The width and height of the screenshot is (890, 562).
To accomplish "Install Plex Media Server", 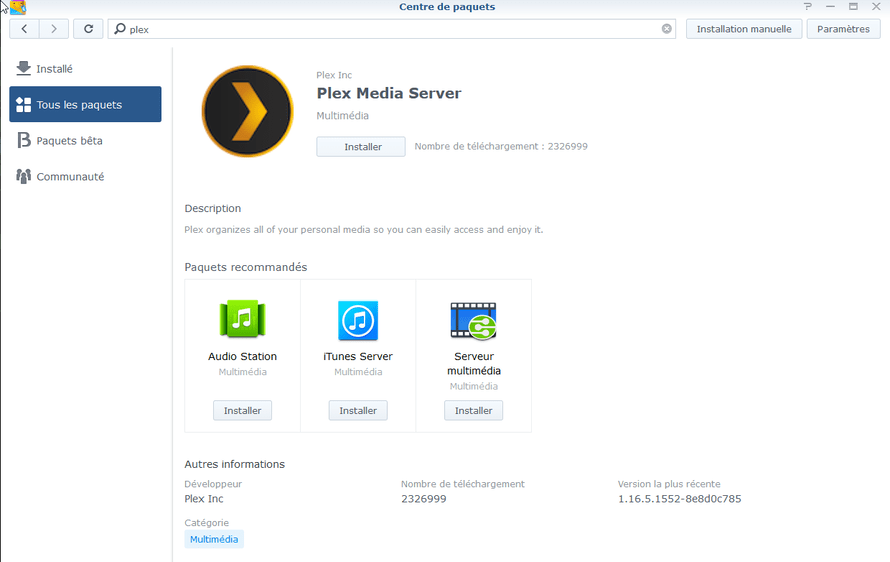I will (361, 146).
